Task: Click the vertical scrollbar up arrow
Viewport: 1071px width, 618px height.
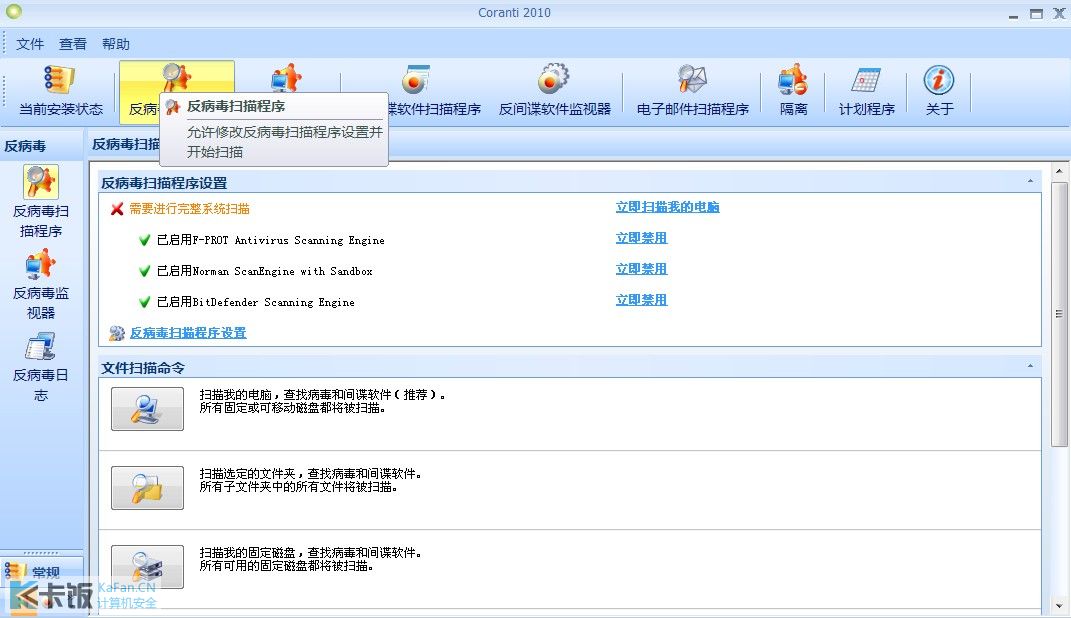Action: tap(1059, 171)
